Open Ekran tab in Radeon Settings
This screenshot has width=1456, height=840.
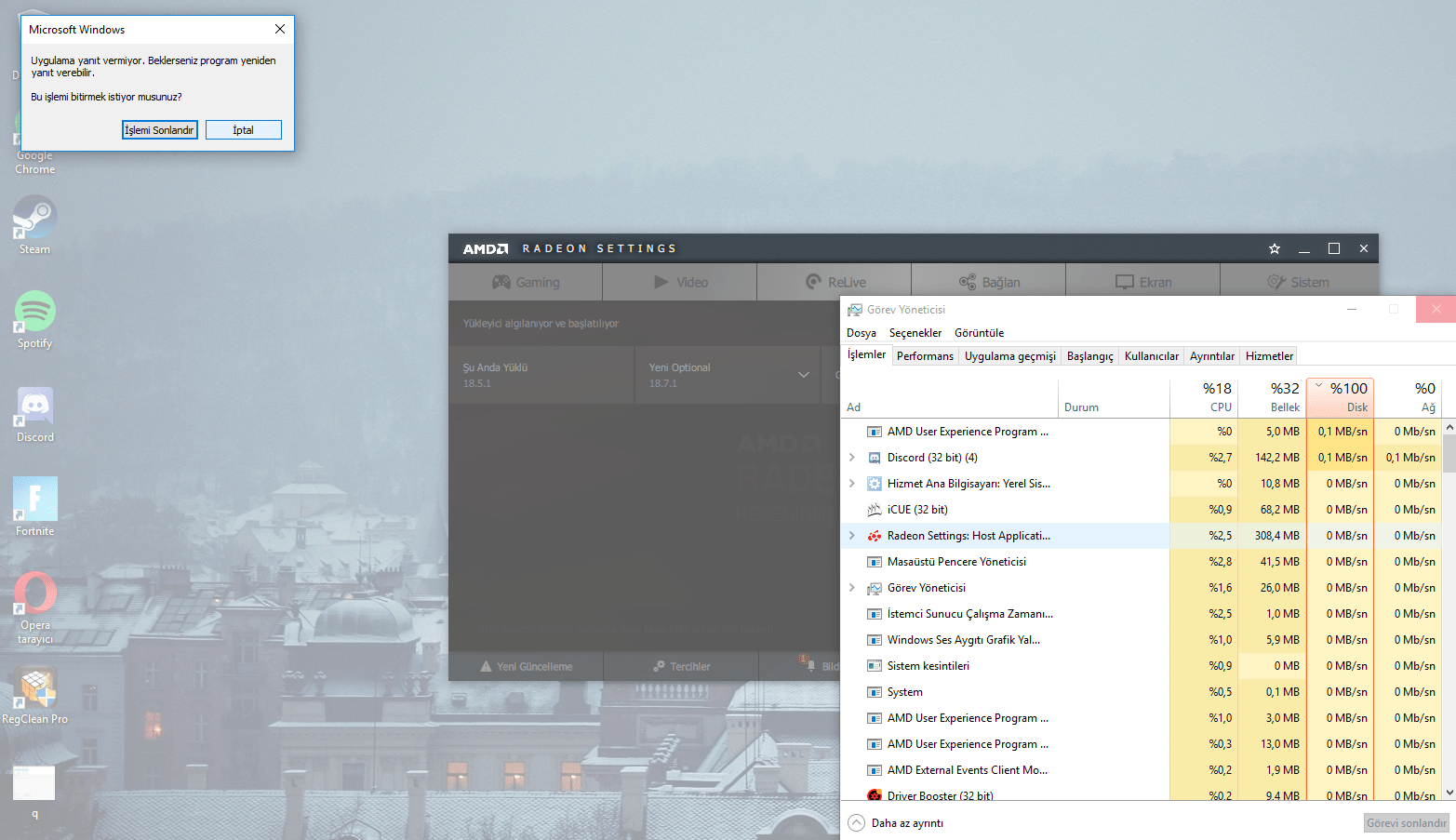click(1143, 282)
